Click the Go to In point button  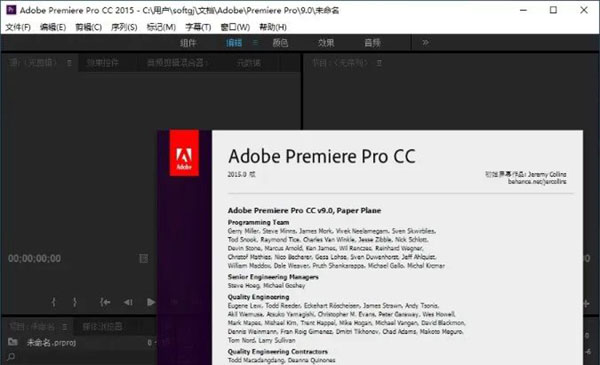105,302
